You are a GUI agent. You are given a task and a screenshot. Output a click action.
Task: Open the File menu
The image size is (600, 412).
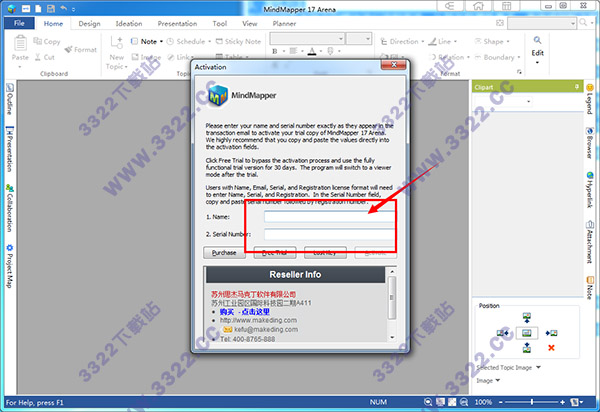[19, 23]
